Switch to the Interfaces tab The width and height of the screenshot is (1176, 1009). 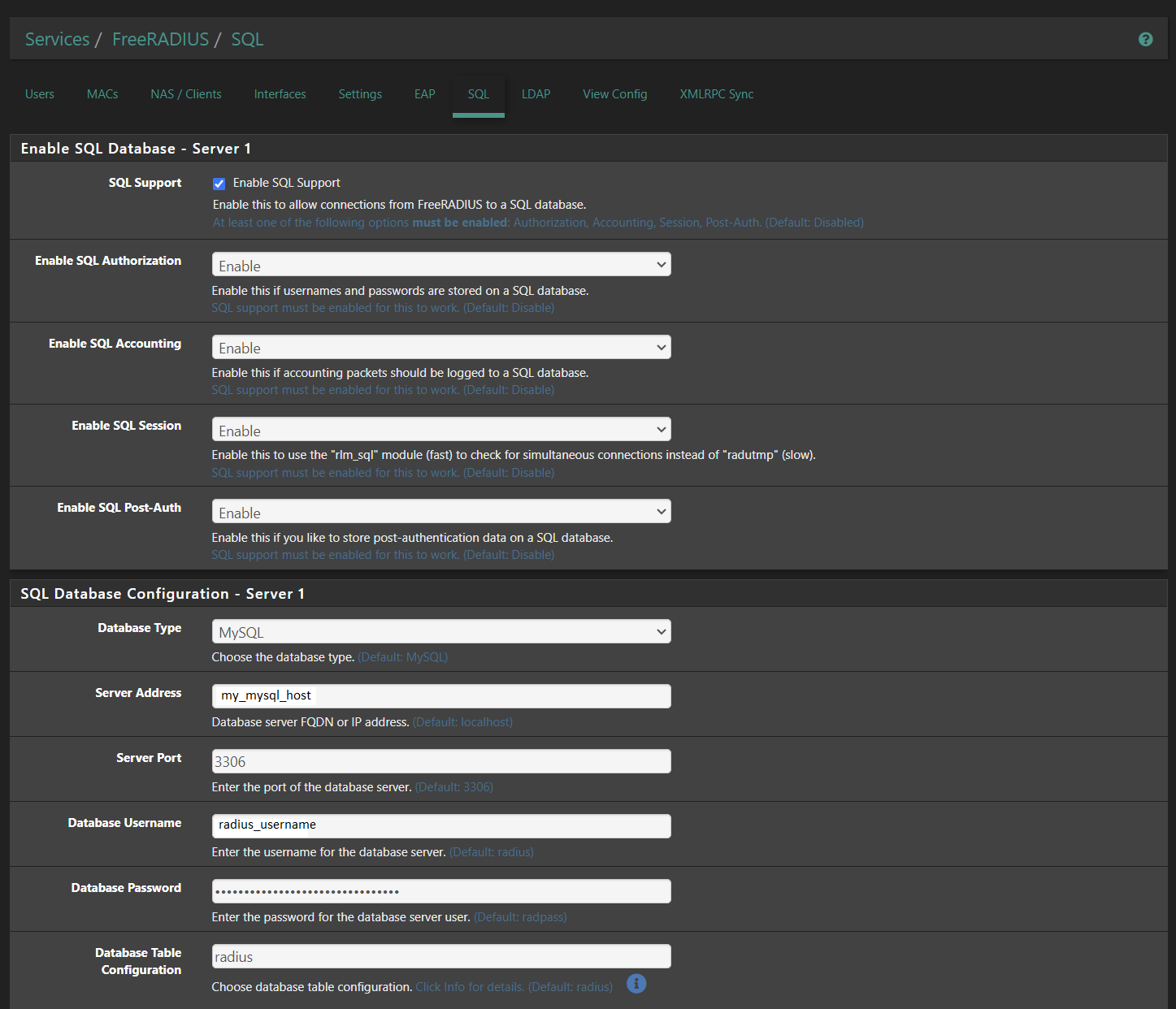[280, 94]
